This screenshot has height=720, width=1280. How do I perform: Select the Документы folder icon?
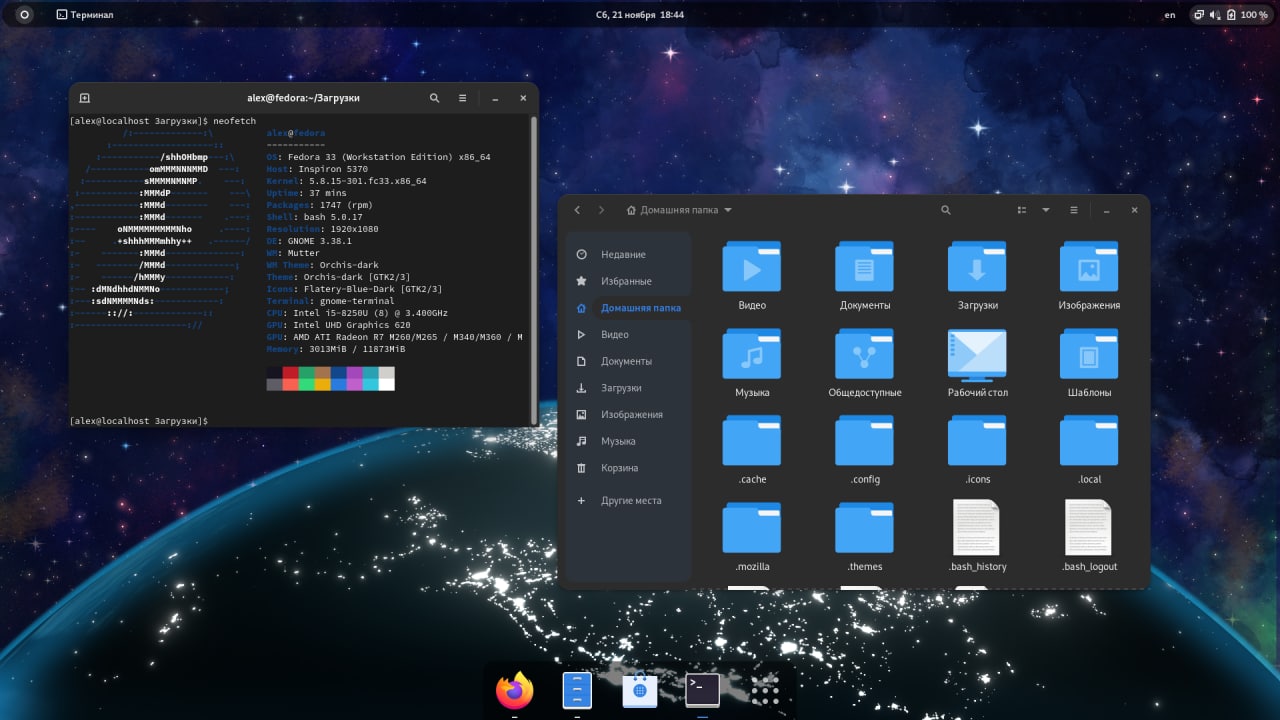(x=865, y=267)
